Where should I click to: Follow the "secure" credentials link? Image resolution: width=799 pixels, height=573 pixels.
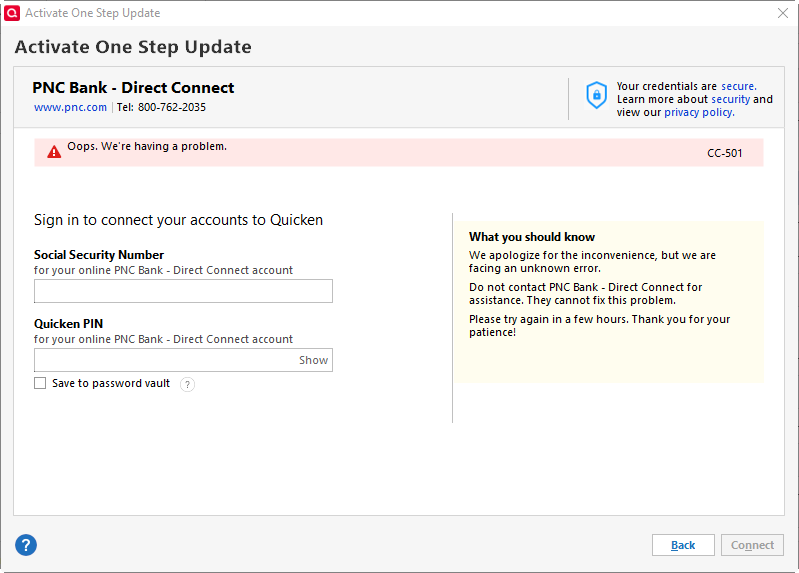point(738,86)
